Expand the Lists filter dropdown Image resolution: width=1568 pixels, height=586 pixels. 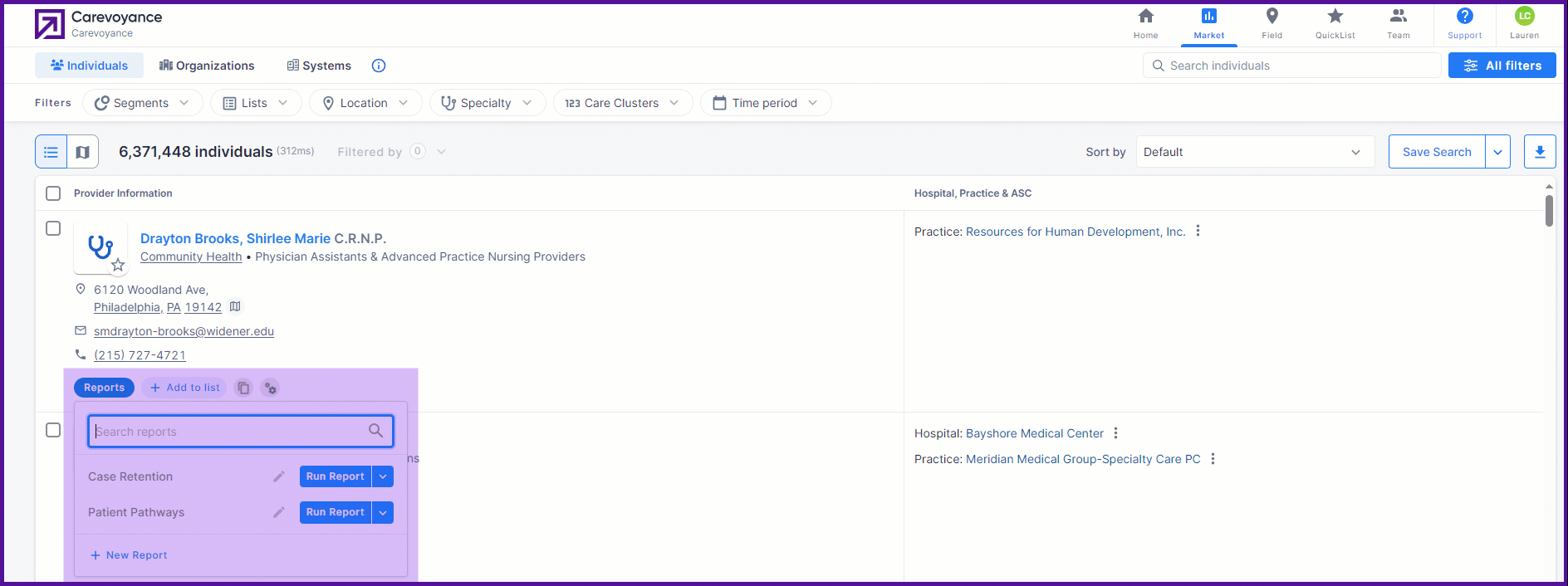[x=256, y=103]
